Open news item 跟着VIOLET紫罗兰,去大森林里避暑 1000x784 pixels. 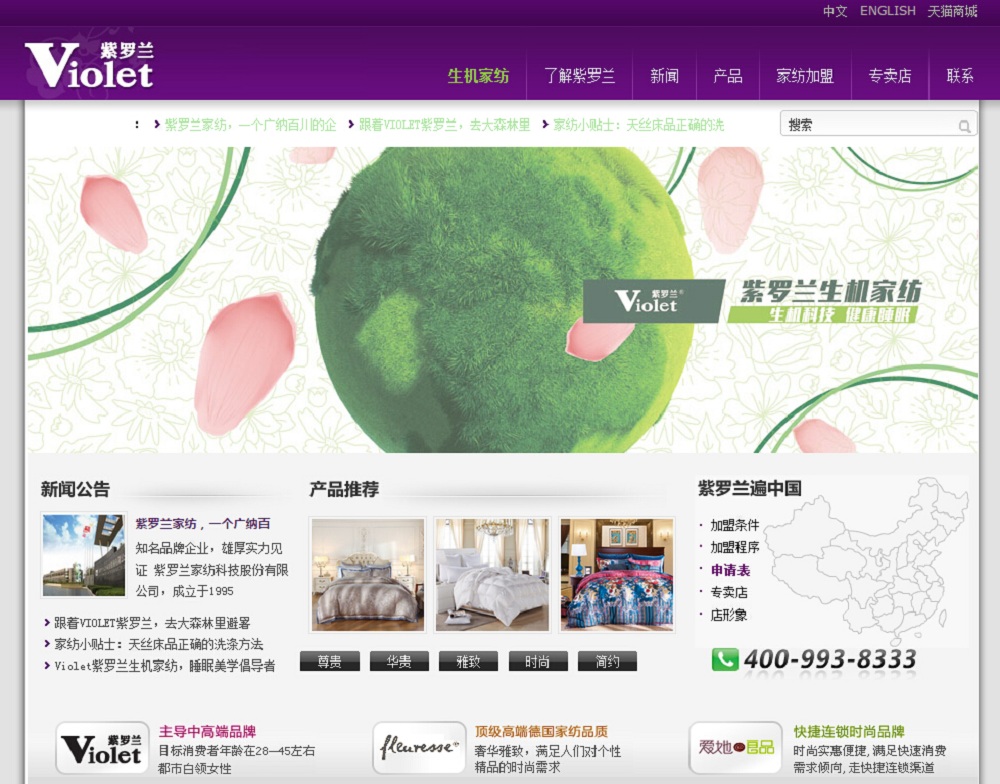(x=152, y=623)
